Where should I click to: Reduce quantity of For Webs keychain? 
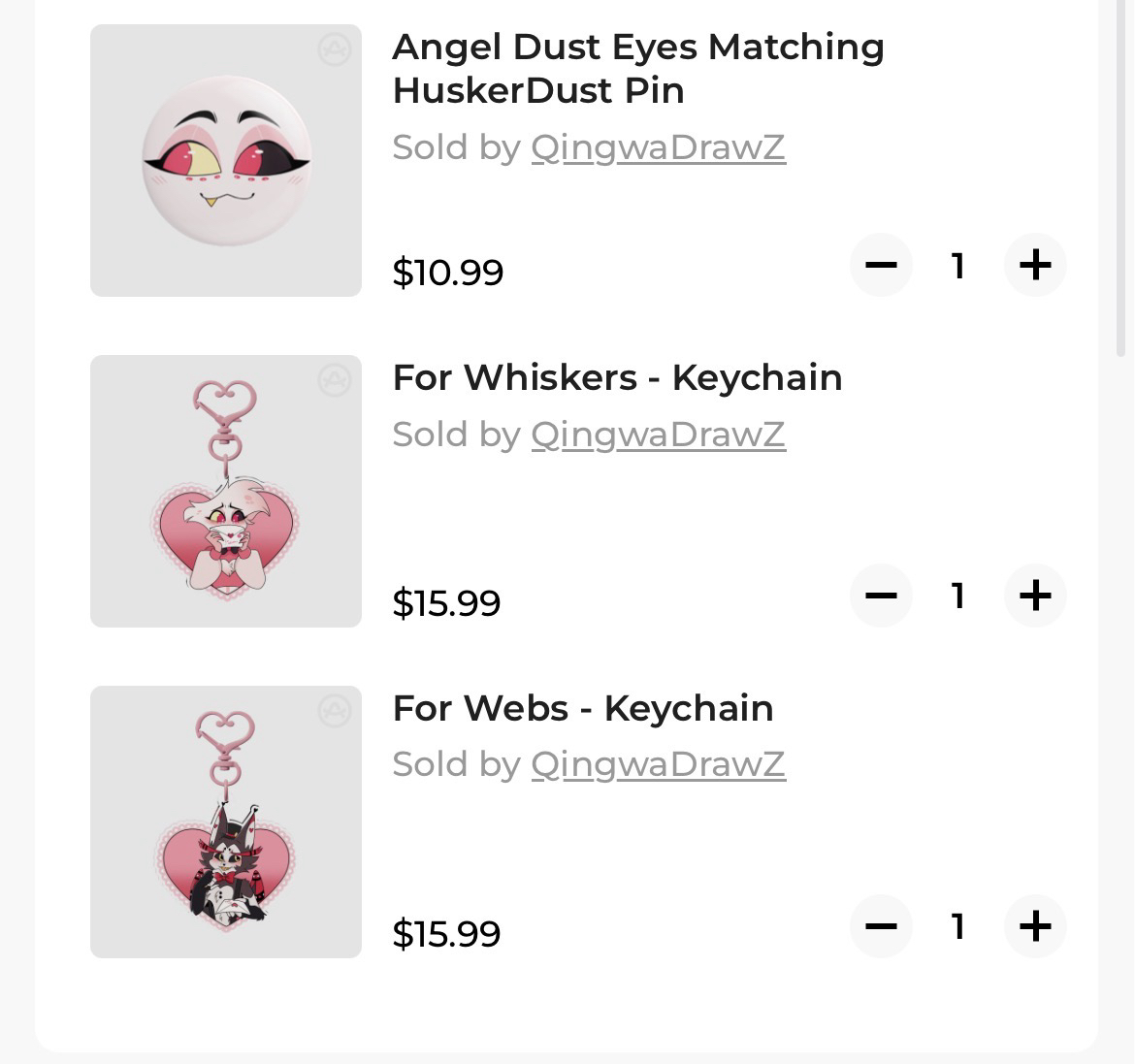click(x=881, y=926)
